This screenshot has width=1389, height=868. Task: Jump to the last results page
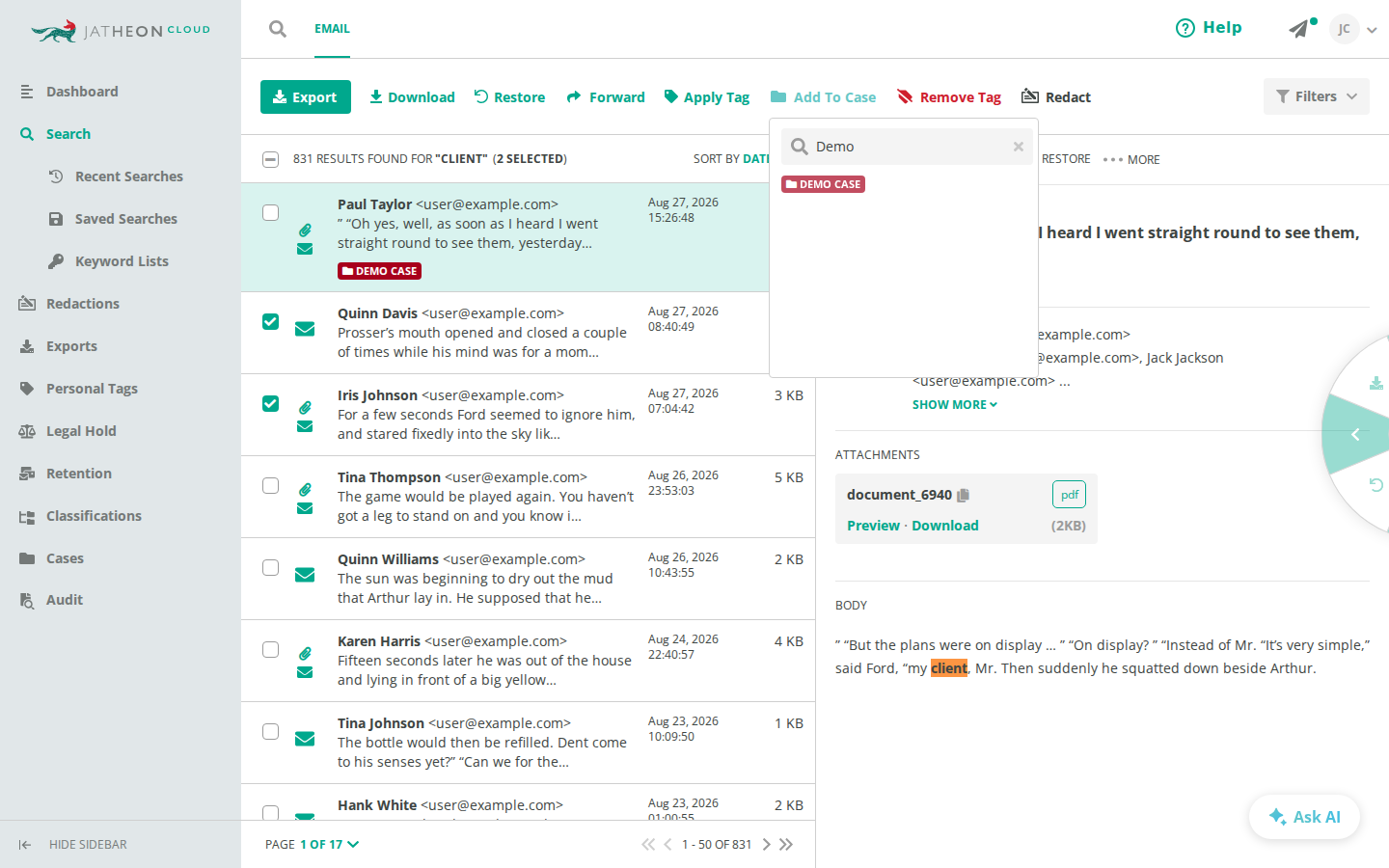pyautogui.click(x=786, y=845)
